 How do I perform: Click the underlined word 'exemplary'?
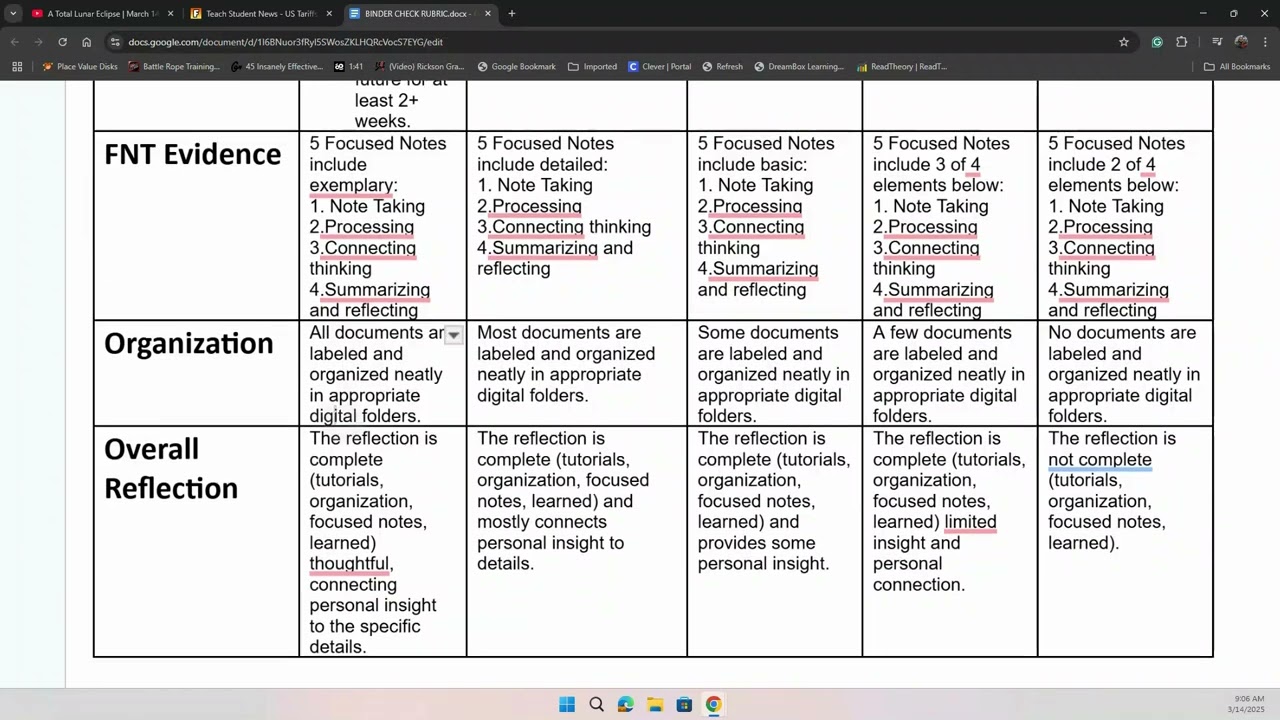352,185
